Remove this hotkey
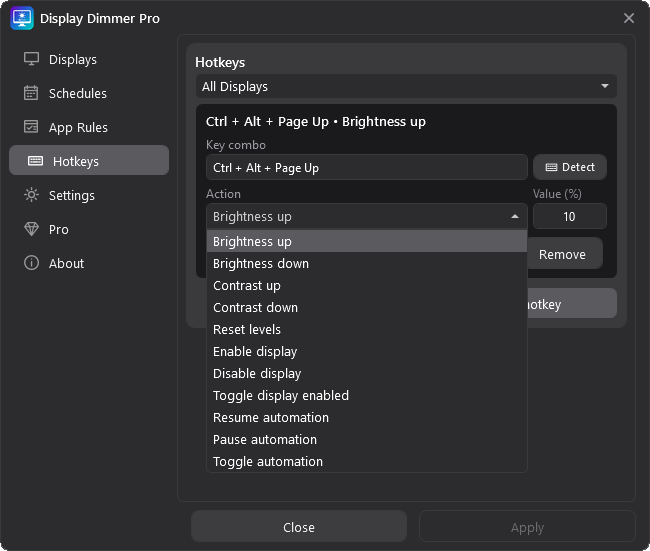The height and width of the screenshot is (551, 650). (x=565, y=254)
